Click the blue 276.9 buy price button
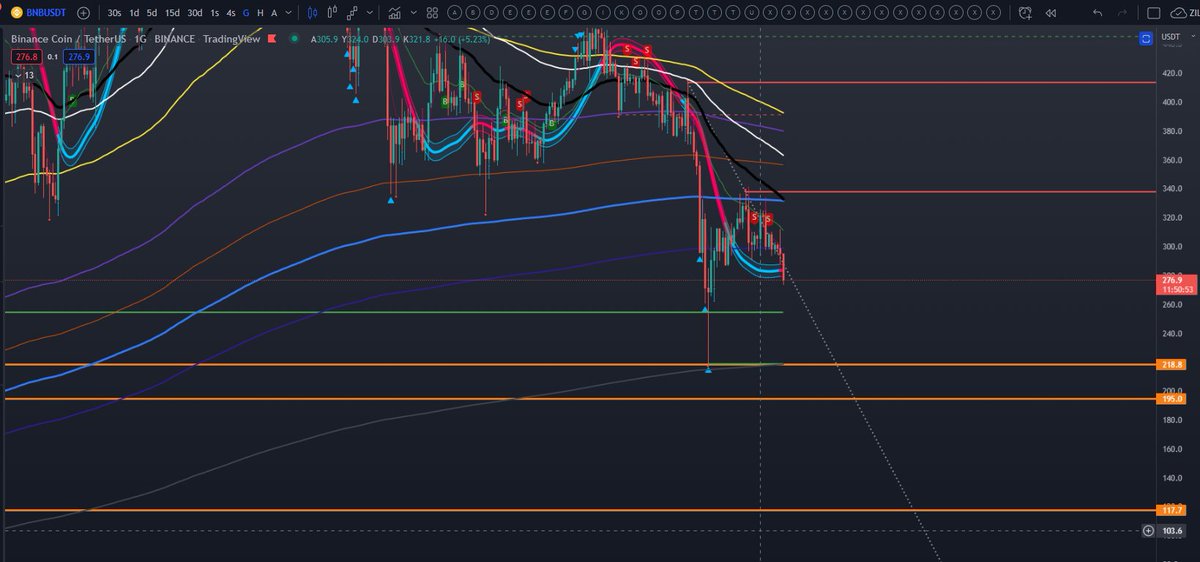Screen dimensions: 1200x562 point(79,57)
